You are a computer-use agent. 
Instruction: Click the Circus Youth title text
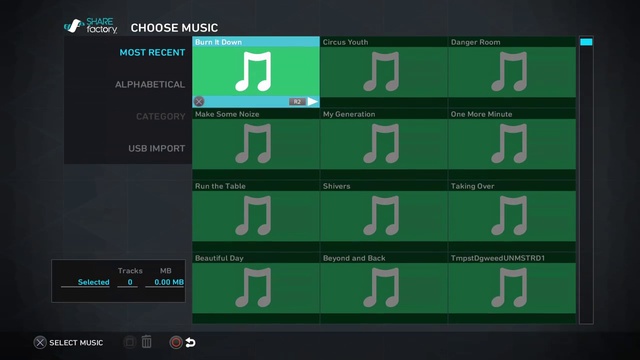pos(345,42)
